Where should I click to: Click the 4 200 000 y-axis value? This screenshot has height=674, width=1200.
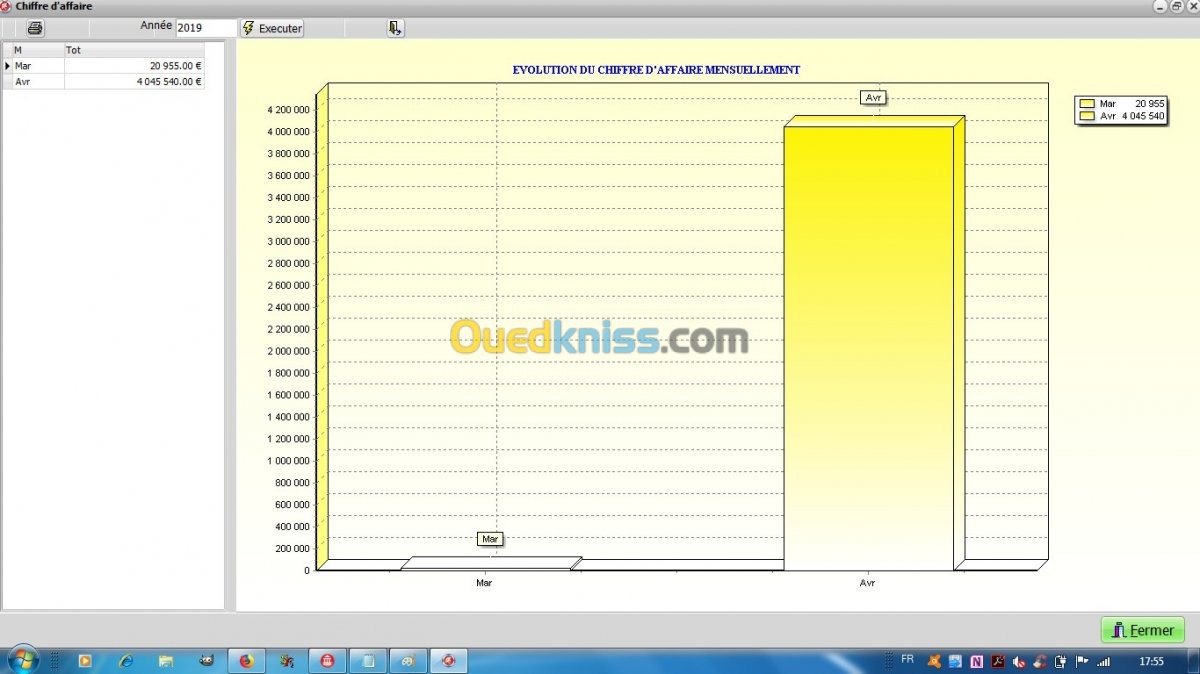tap(288, 110)
